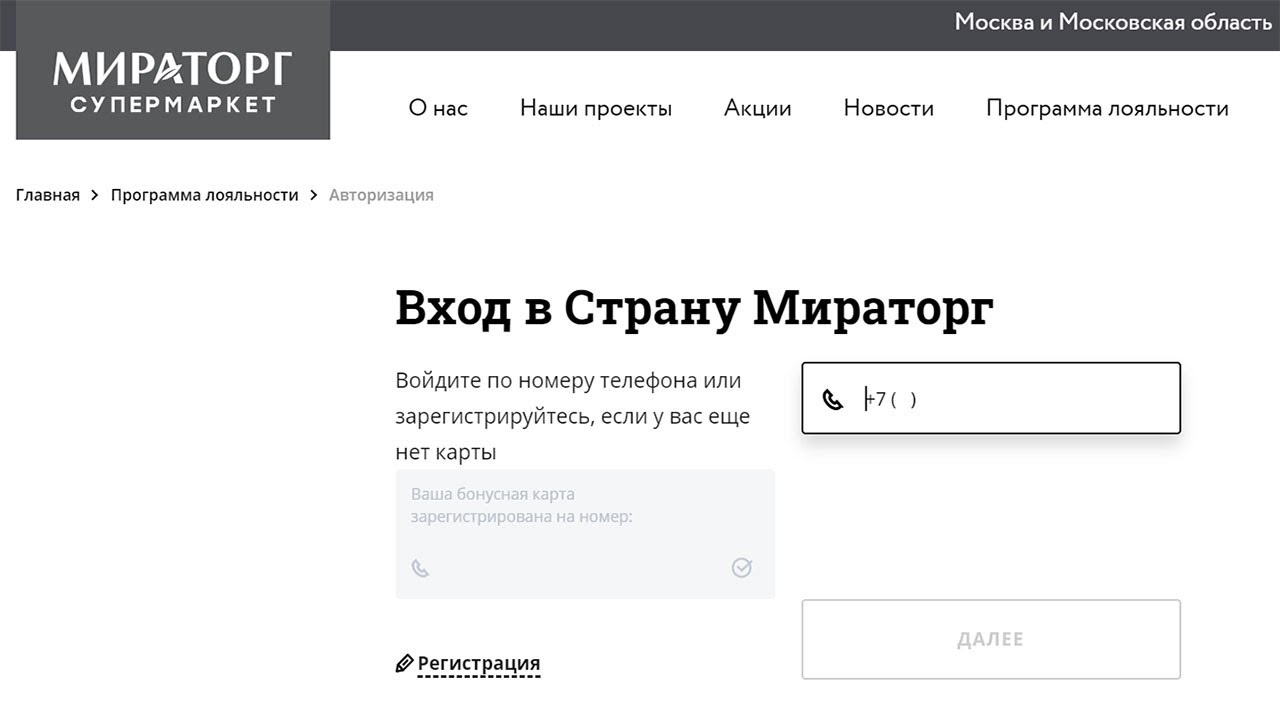
Task: Click the Главная breadcrumb link
Action: pyautogui.click(x=48, y=195)
